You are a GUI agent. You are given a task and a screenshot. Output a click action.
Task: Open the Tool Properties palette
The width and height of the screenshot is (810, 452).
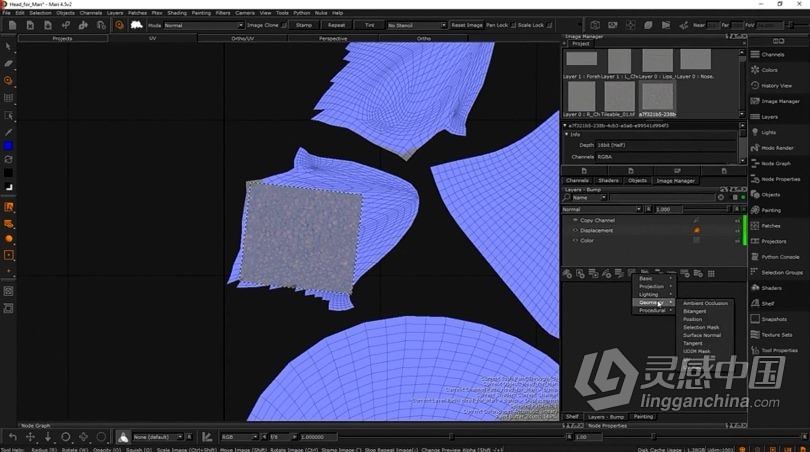point(774,350)
